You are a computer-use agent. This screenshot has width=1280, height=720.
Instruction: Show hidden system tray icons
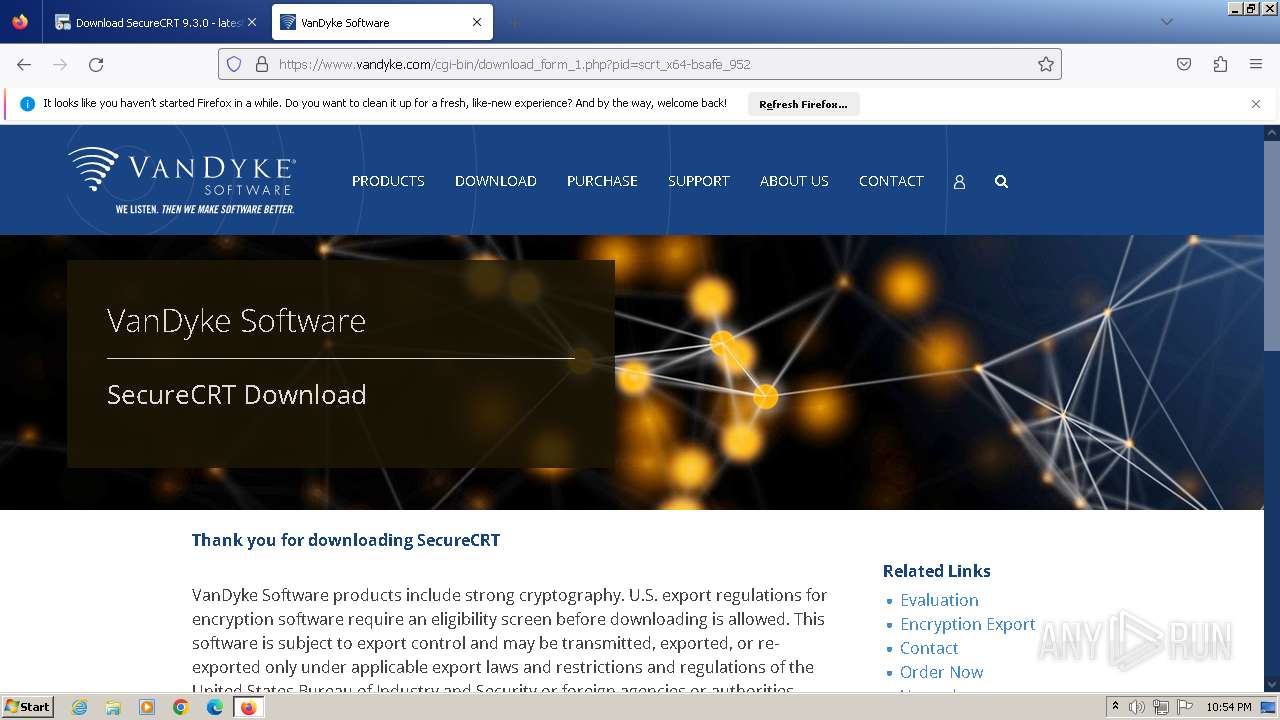(x=1115, y=707)
